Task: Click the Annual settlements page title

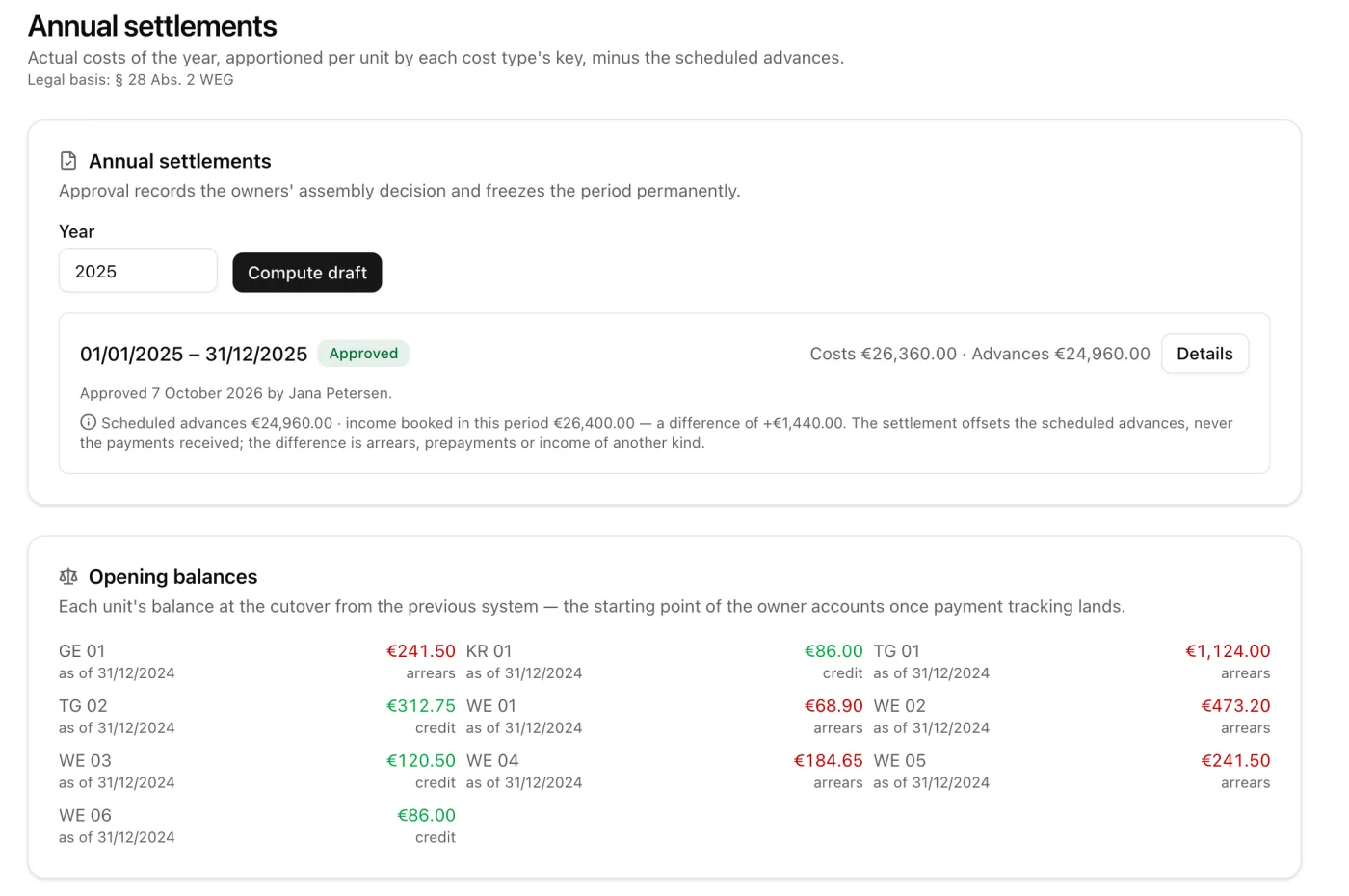Action: click(152, 26)
